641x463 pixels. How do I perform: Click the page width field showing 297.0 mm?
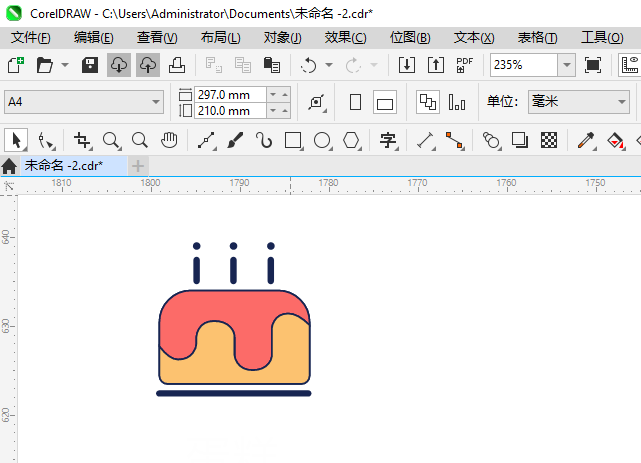pos(230,95)
